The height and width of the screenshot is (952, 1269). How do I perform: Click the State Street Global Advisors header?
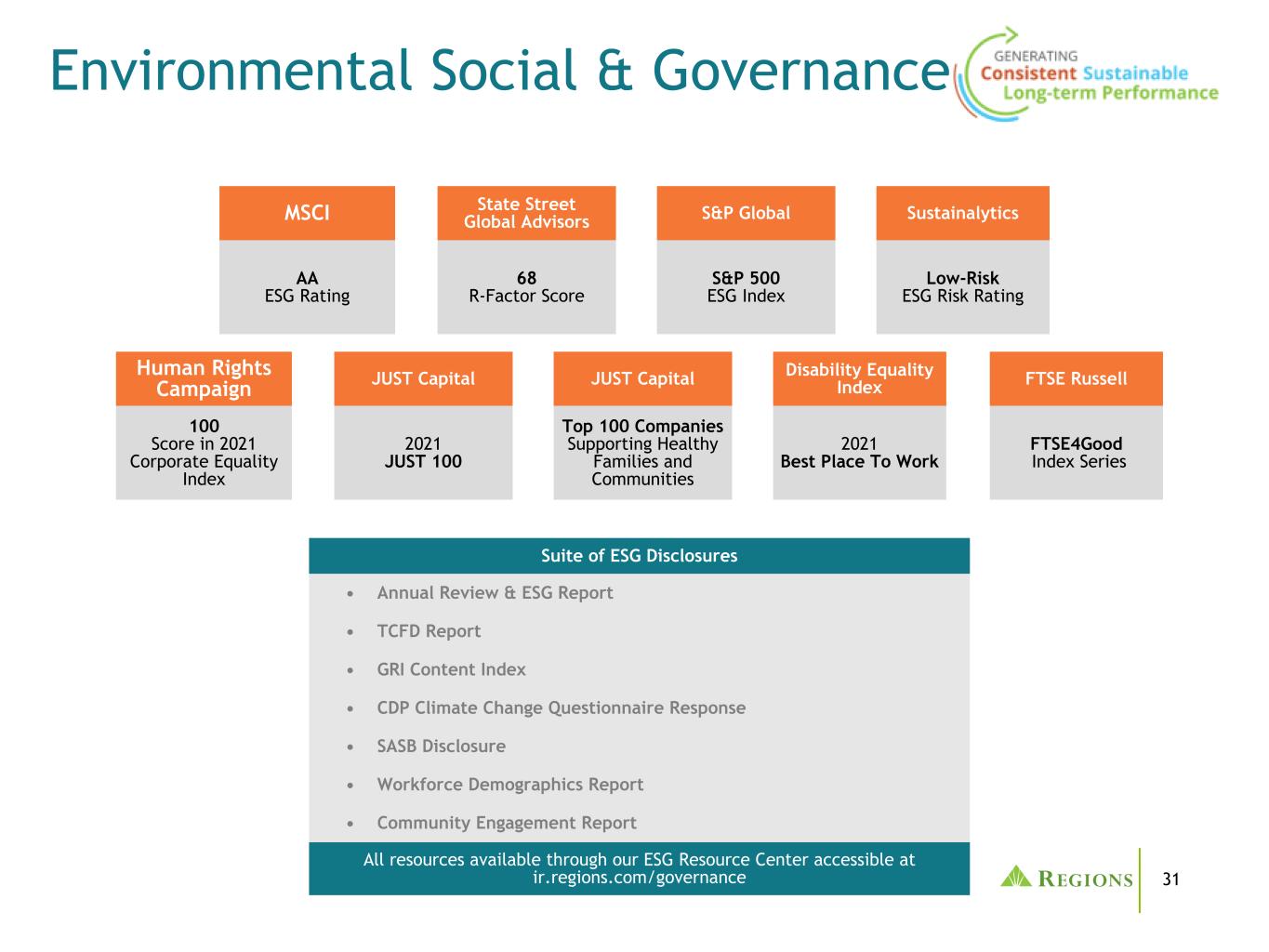[x=526, y=213]
